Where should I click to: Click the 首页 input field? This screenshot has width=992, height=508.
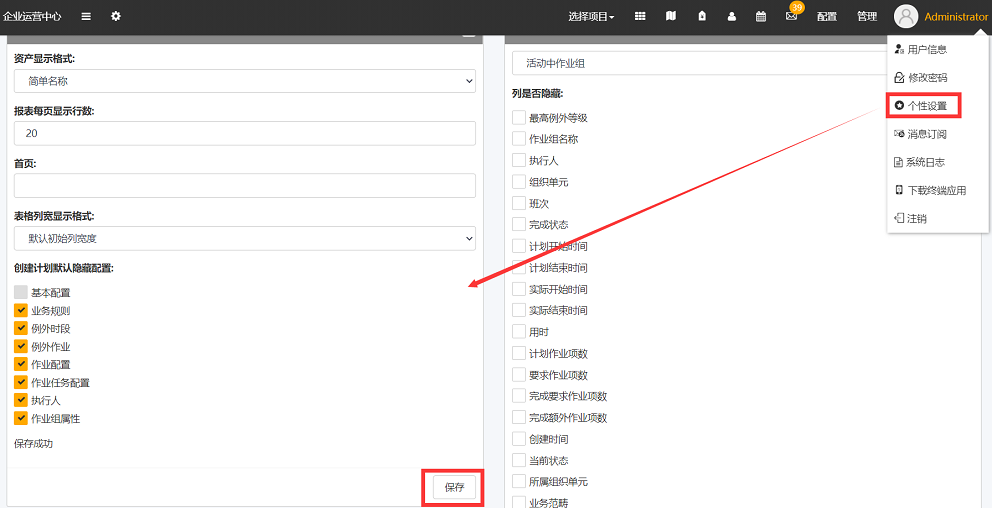point(245,186)
